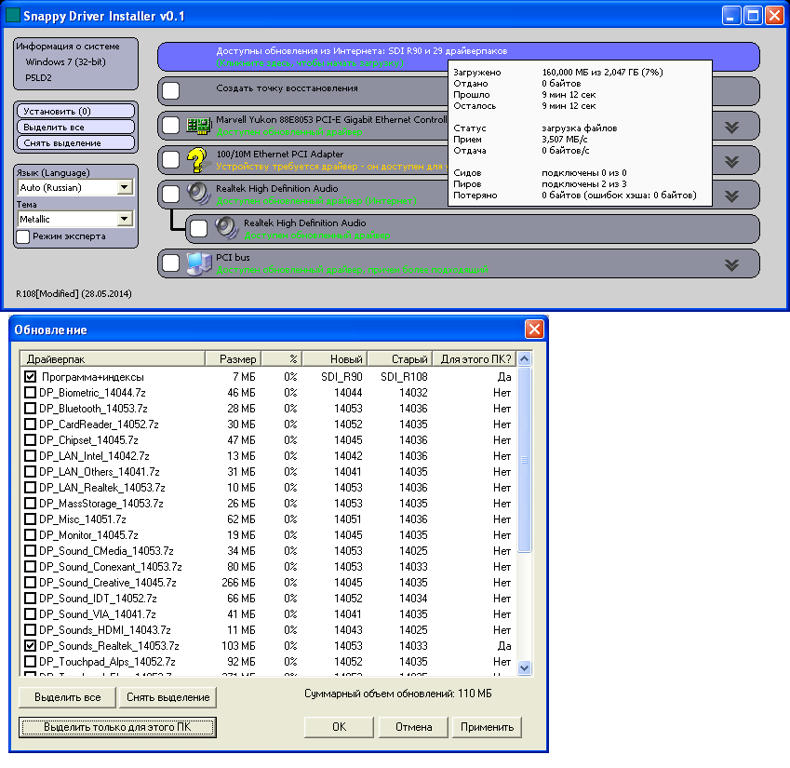Image resolution: width=790 pixels, height=768 pixels.
Task: Click the Marvell Yukon network card icon
Action: pyautogui.click(x=198, y=125)
